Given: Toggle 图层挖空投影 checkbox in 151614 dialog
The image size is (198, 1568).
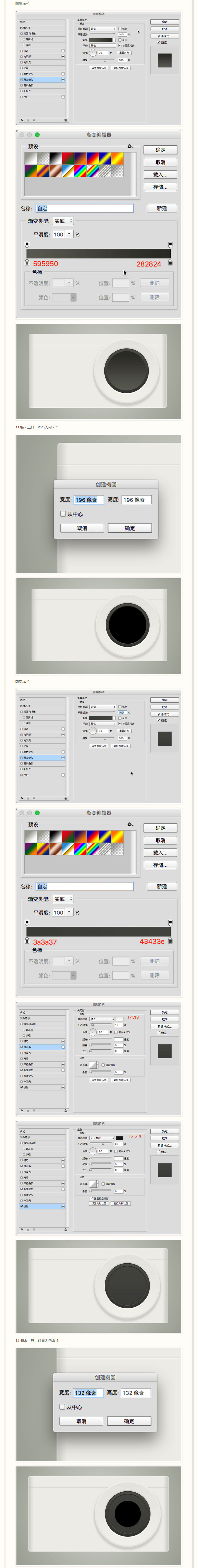Looking at the screenshot, I should coord(91,1198).
